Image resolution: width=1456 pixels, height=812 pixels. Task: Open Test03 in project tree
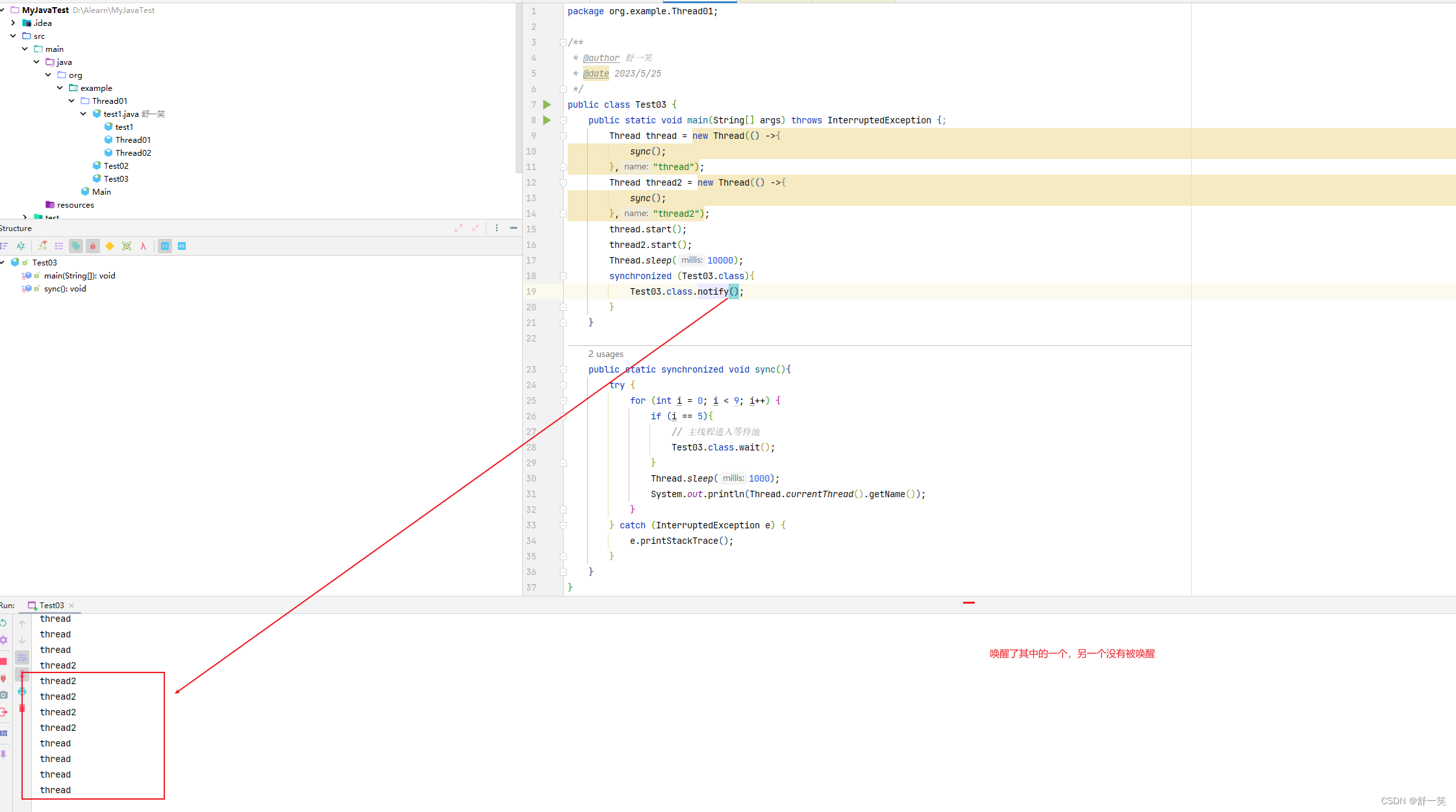click(116, 178)
